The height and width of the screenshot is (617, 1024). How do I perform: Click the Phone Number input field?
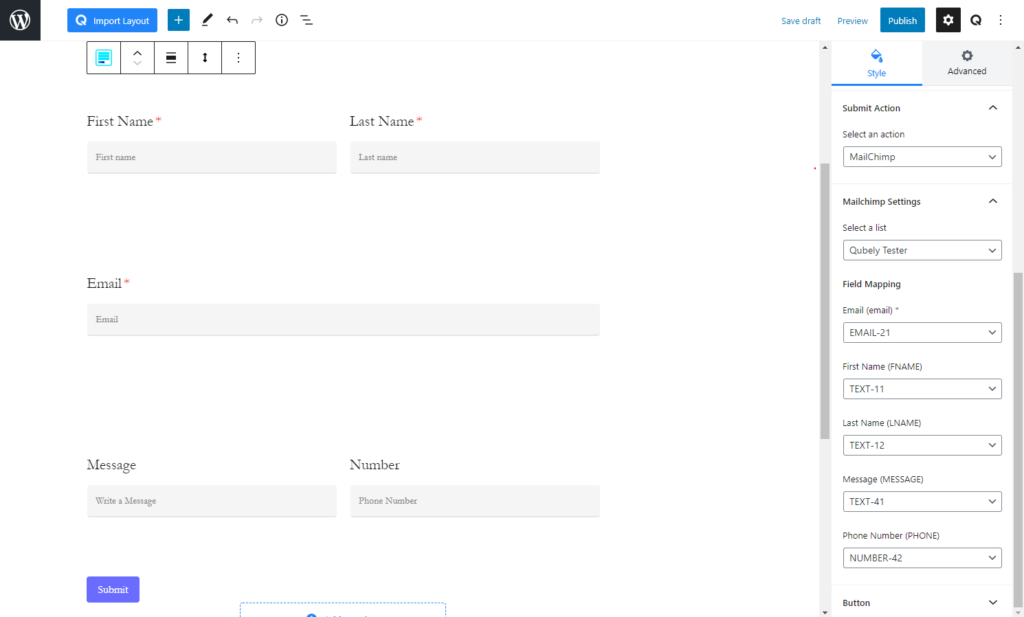pos(475,501)
